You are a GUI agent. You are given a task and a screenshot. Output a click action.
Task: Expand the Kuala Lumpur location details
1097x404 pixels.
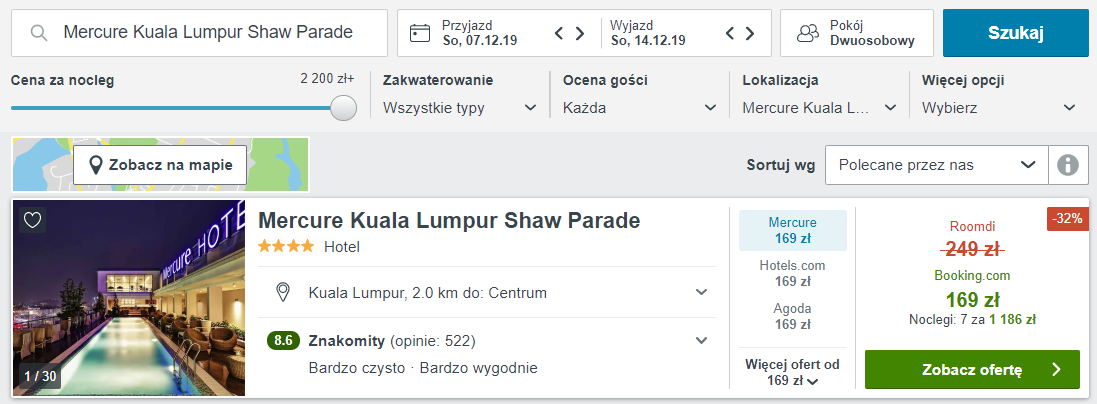pyautogui.click(x=701, y=292)
